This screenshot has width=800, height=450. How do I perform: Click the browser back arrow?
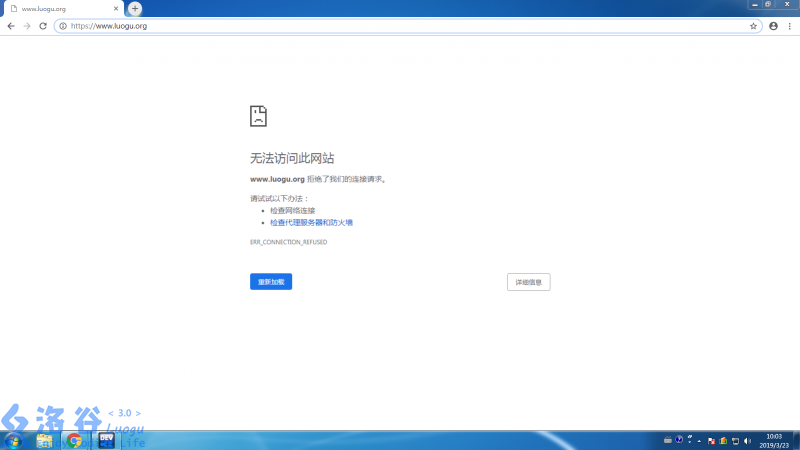tap(11, 26)
